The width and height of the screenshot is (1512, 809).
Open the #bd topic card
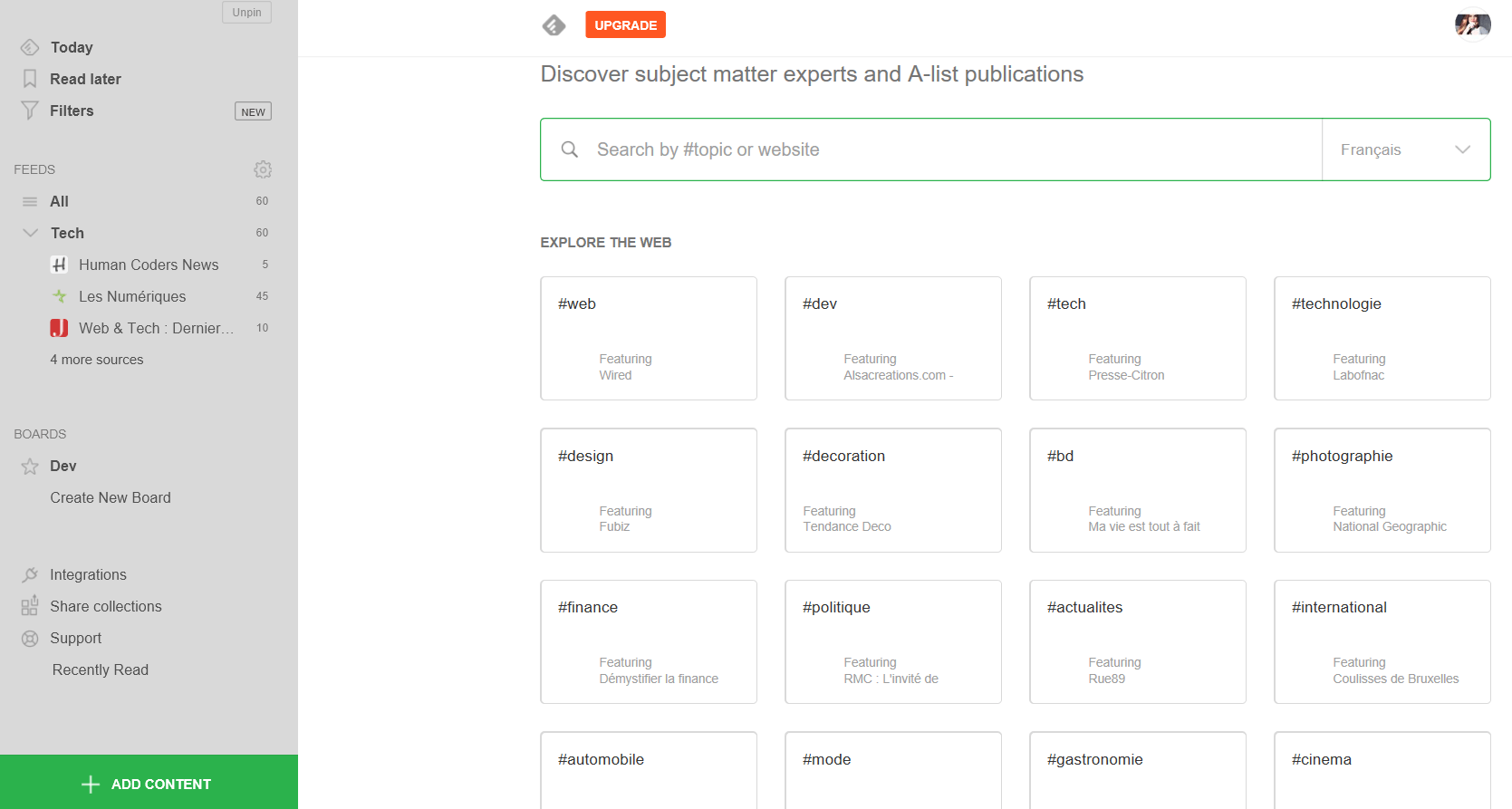tap(1138, 490)
